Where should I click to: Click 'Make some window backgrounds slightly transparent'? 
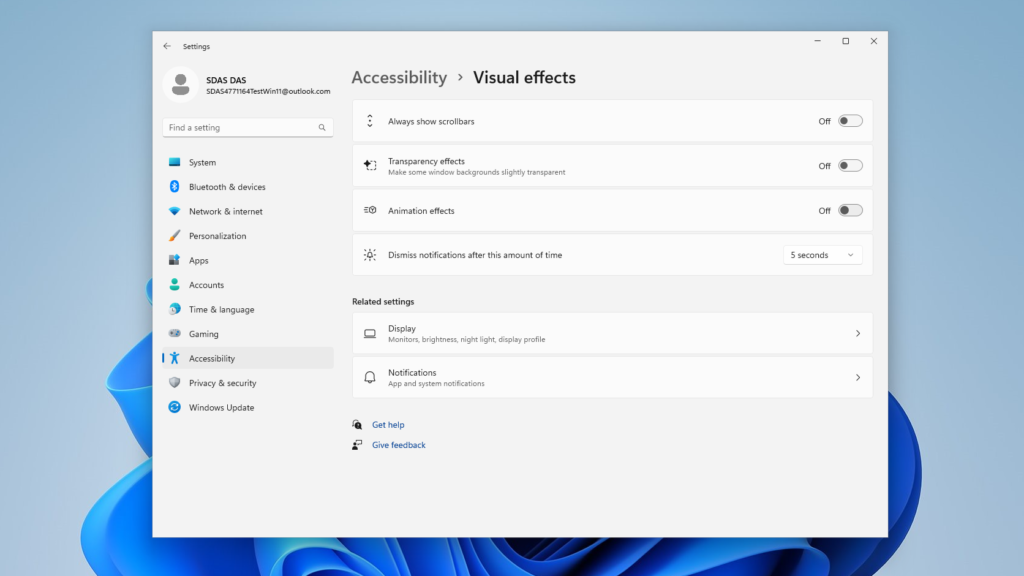(477, 172)
